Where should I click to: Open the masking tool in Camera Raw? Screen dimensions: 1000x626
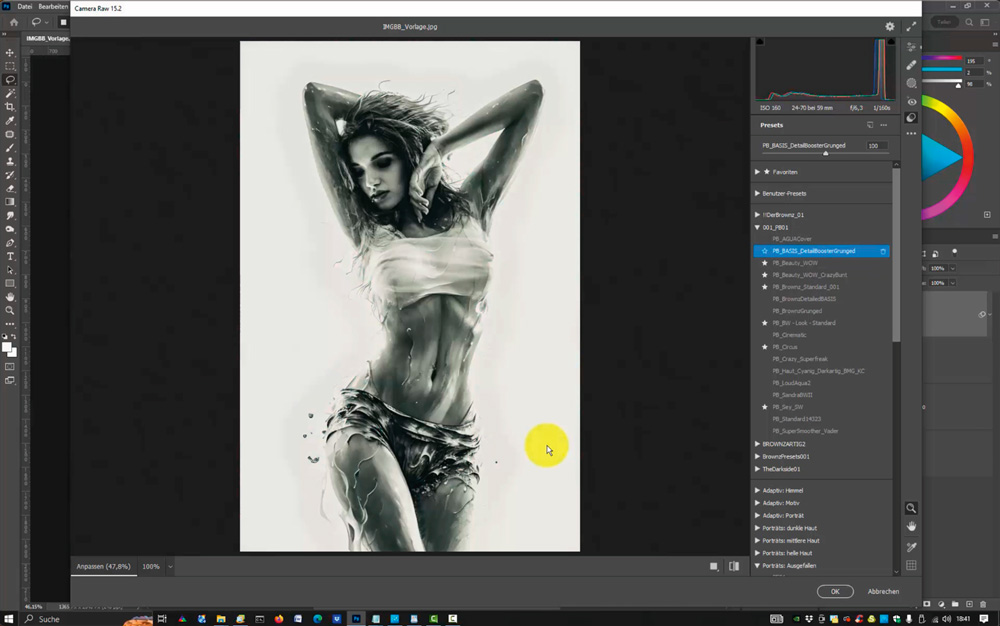tap(911, 83)
